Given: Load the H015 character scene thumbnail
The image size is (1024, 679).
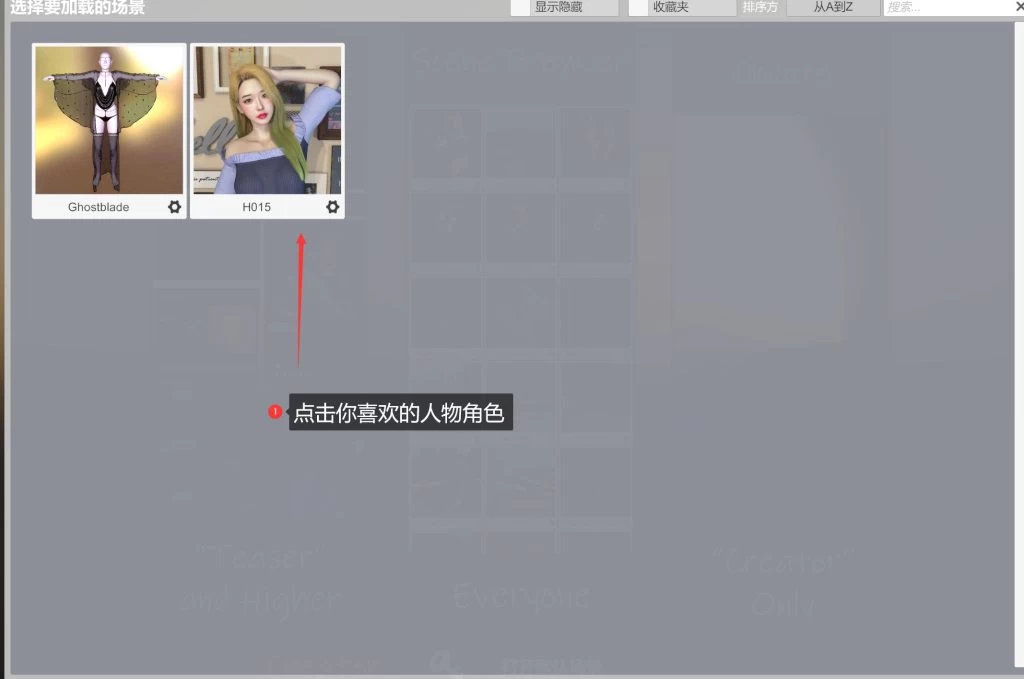Looking at the screenshot, I should click(267, 120).
